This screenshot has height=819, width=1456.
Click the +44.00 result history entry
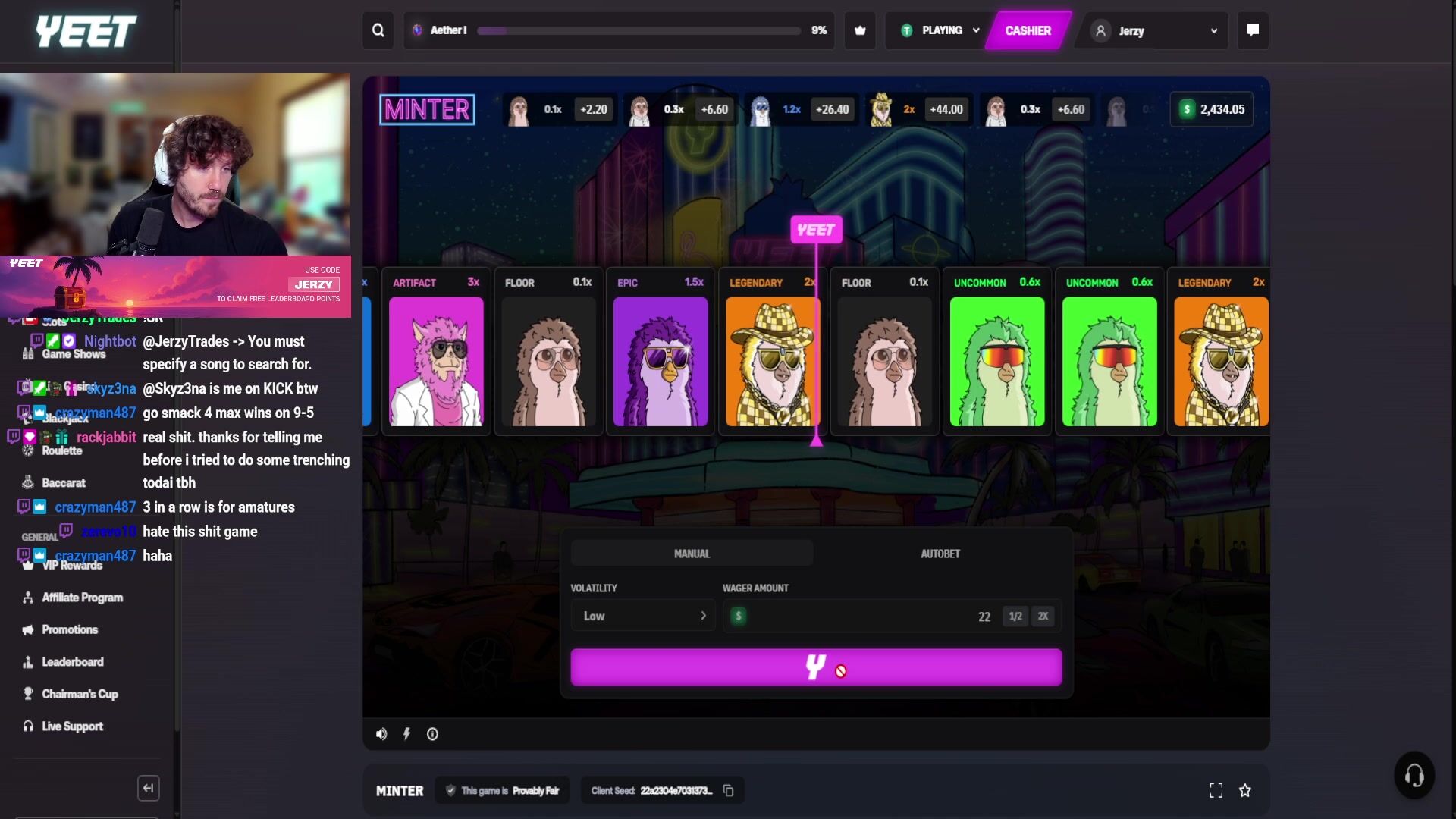(946, 109)
